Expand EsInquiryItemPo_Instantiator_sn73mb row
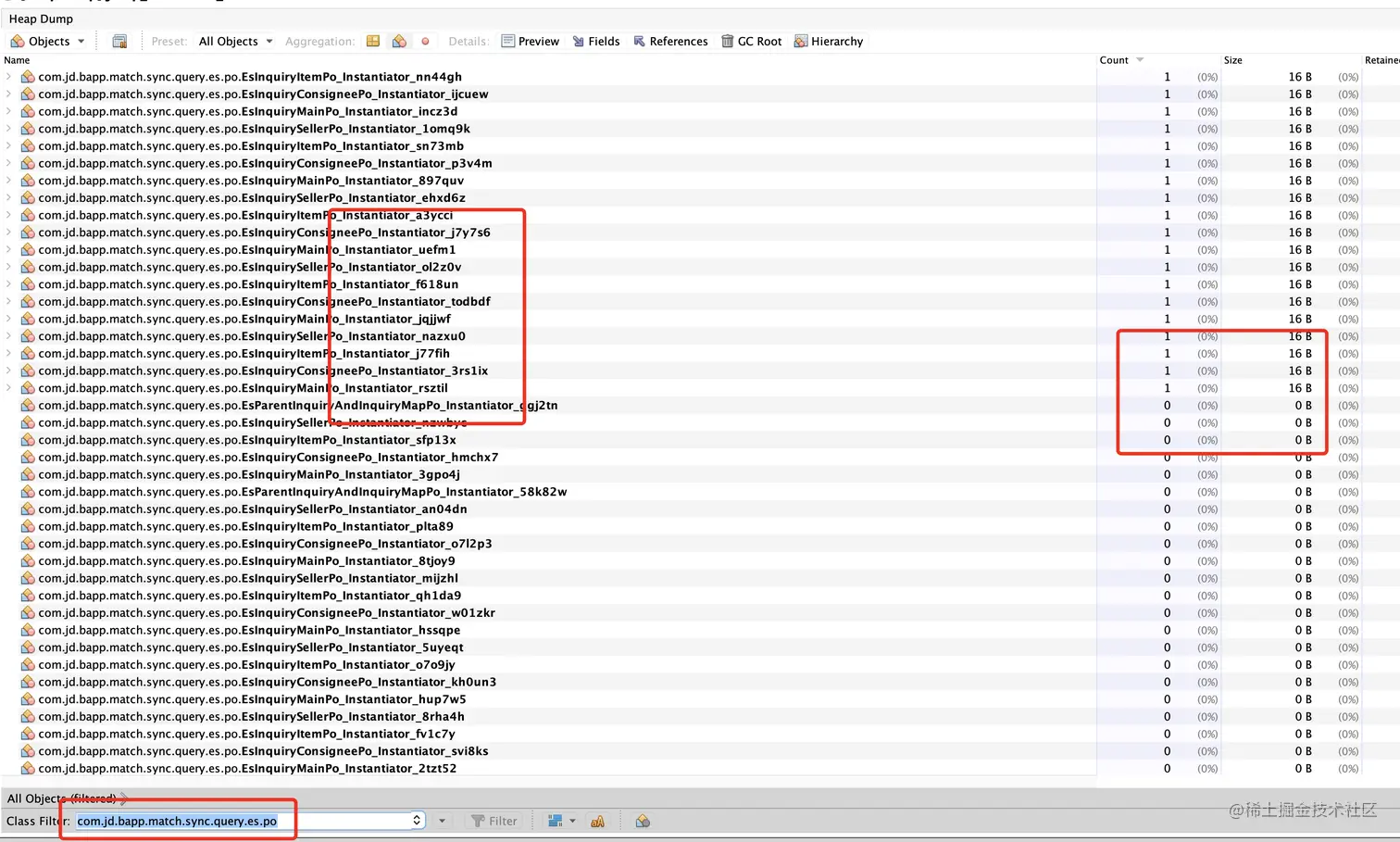Viewport: 1400px width, 842px height. point(9,145)
